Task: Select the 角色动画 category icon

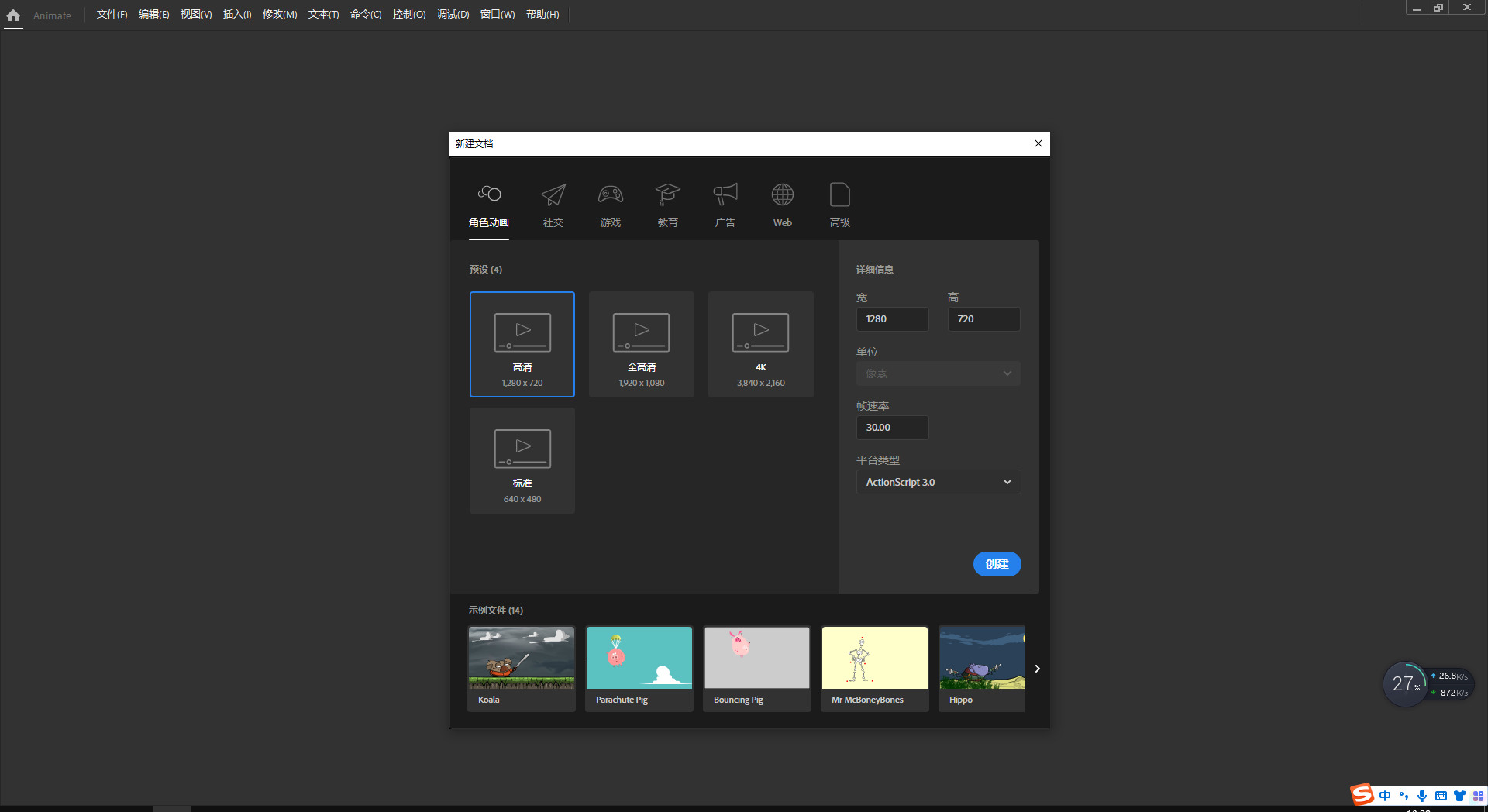Action: [489, 194]
